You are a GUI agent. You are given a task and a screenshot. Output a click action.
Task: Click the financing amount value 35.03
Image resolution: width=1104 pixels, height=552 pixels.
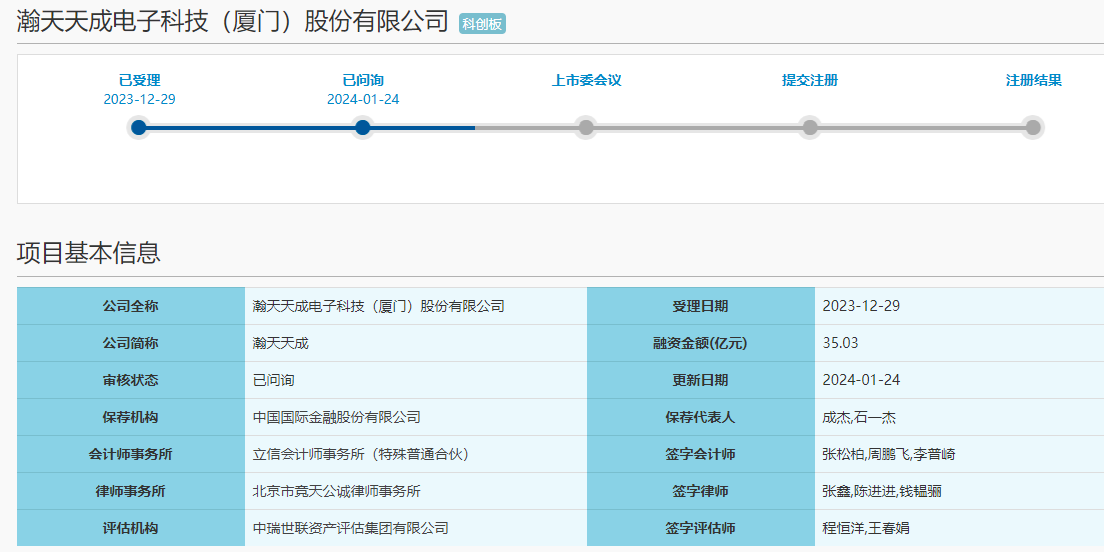(x=841, y=344)
